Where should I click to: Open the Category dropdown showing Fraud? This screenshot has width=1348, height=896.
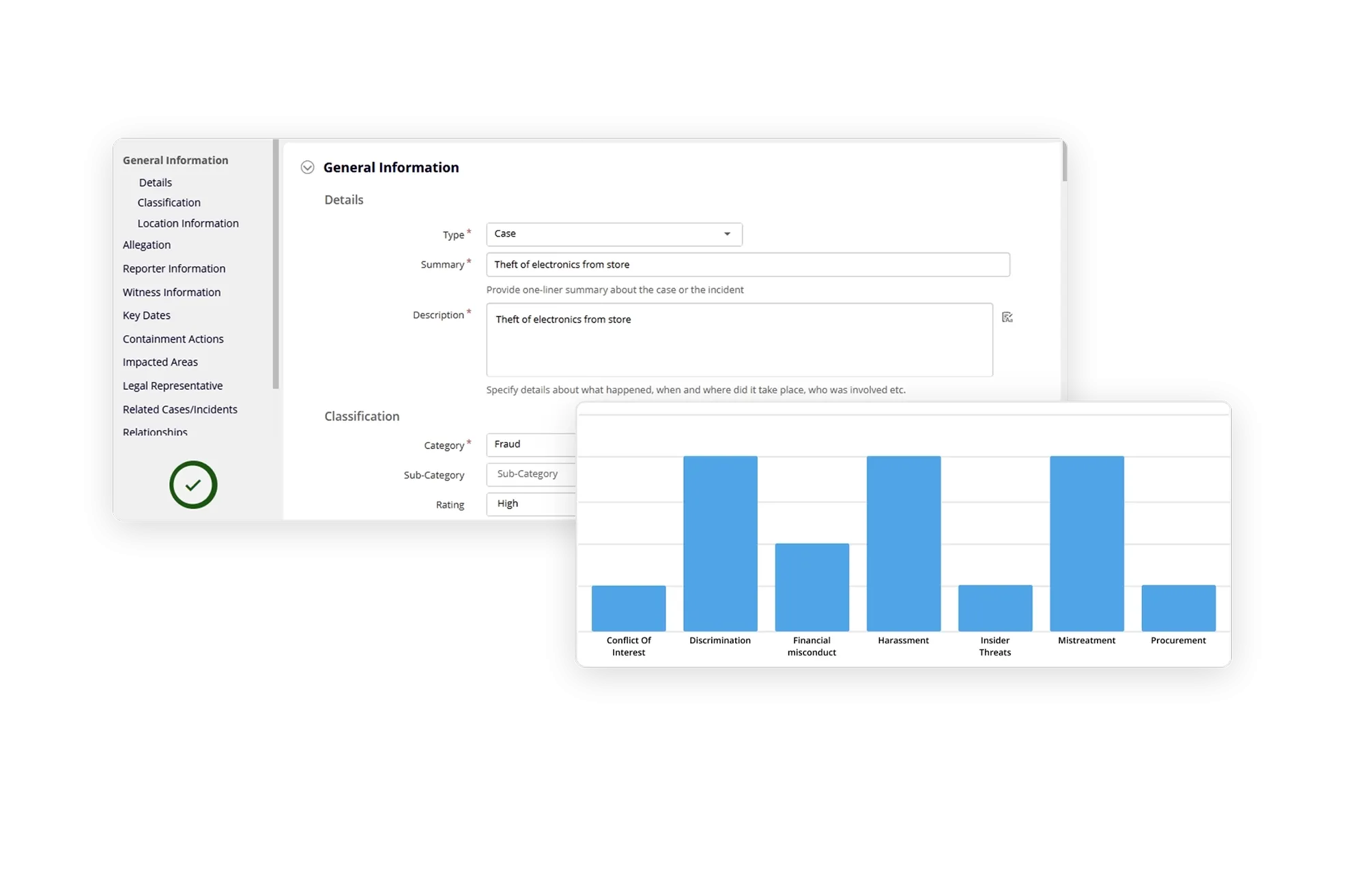click(530, 444)
